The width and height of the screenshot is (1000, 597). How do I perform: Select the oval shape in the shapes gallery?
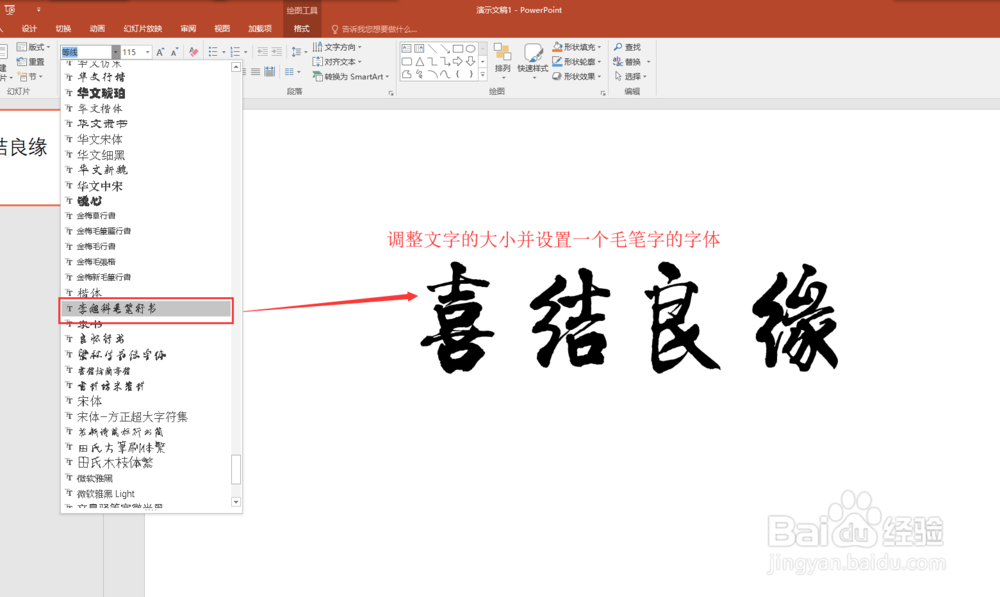471,48
